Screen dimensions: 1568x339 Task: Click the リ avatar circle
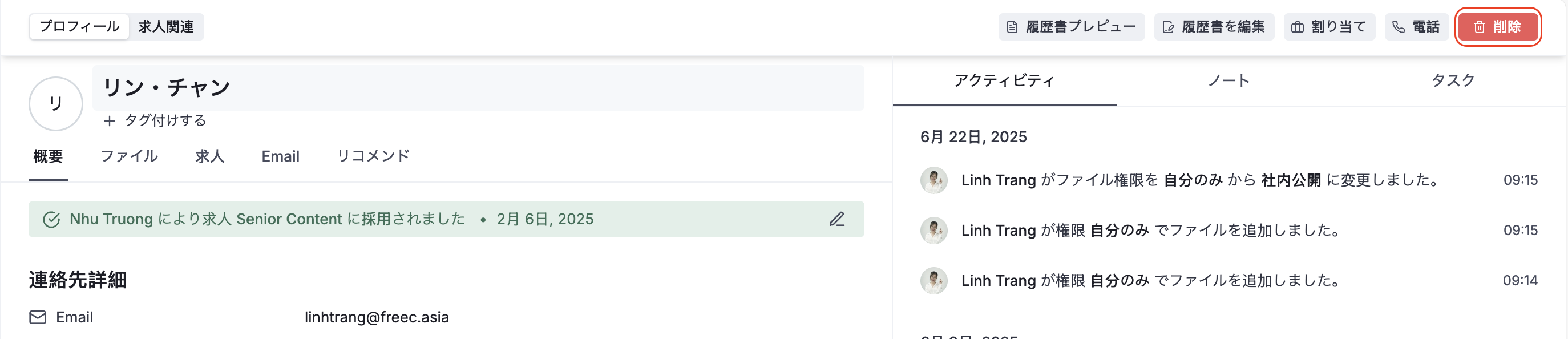(56, 103)
